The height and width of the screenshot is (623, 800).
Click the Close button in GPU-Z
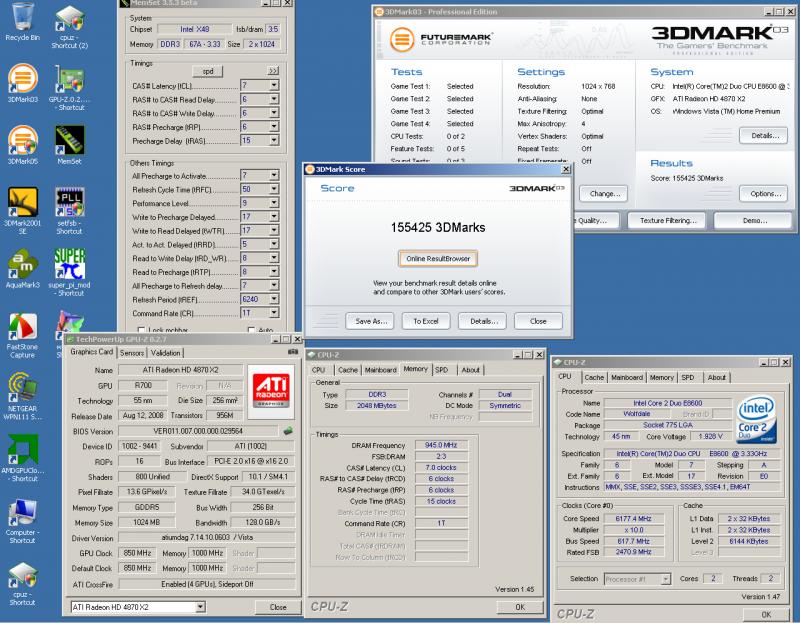(x=278, y=607)
